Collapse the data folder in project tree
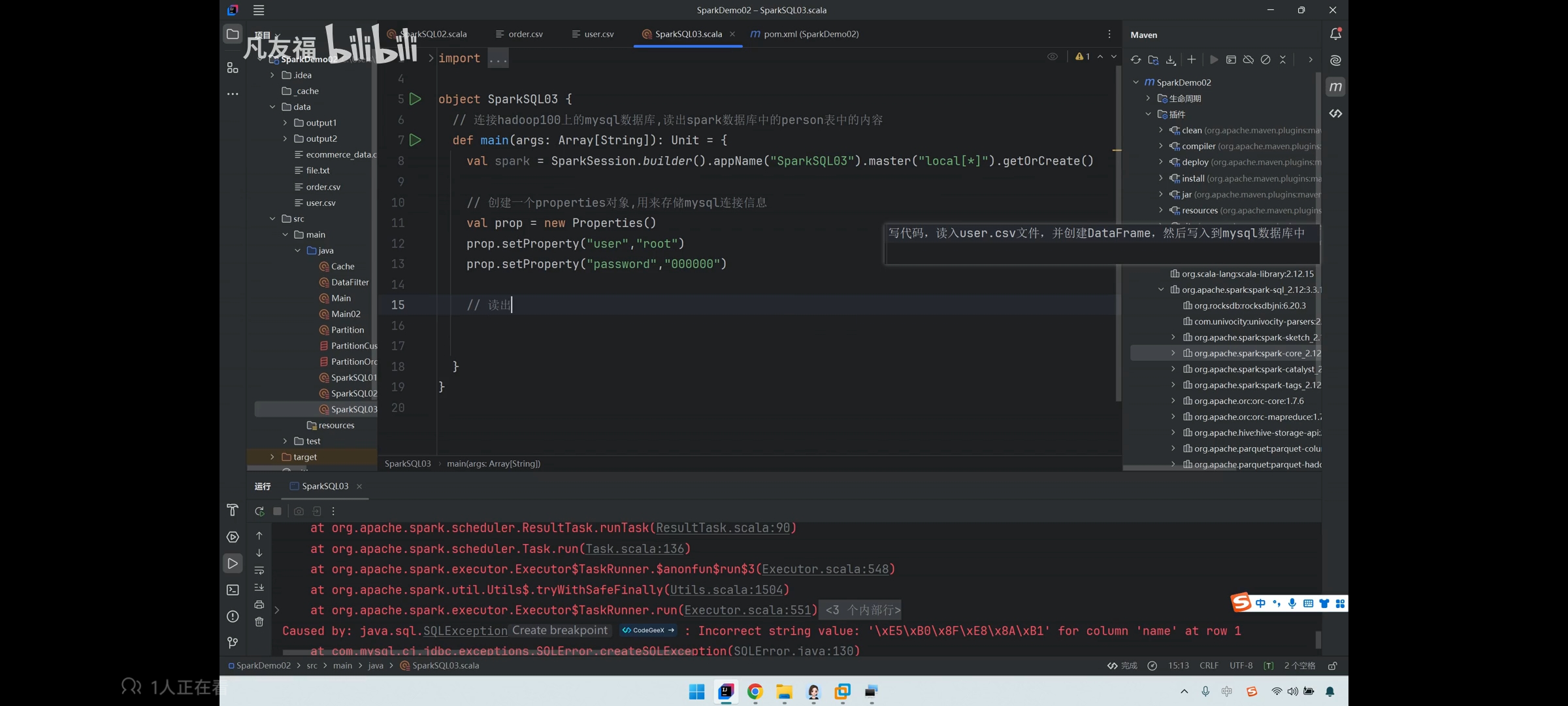Screen dimensions: 1568x706 (272, 107)
